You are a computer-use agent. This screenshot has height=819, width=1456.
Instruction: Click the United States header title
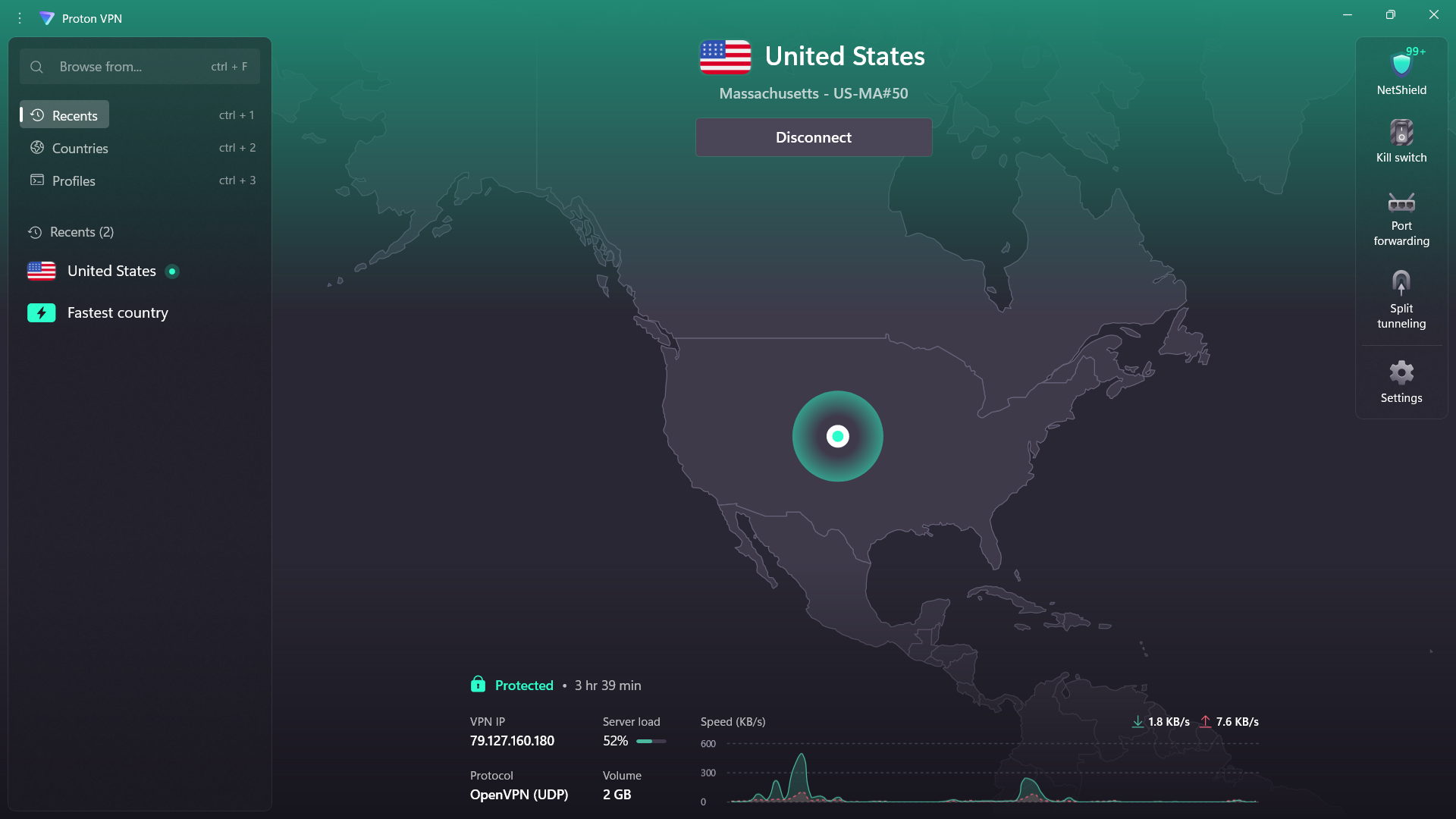coord(845,56)
